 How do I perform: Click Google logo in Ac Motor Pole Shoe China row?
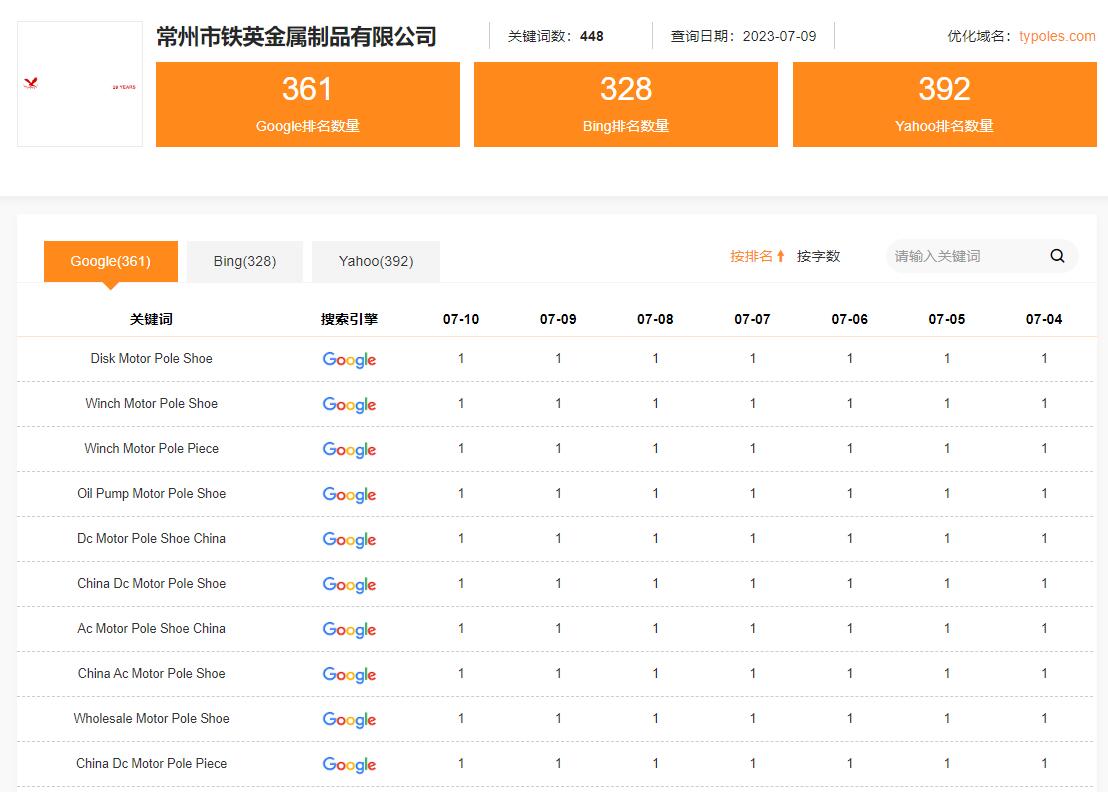349,630
